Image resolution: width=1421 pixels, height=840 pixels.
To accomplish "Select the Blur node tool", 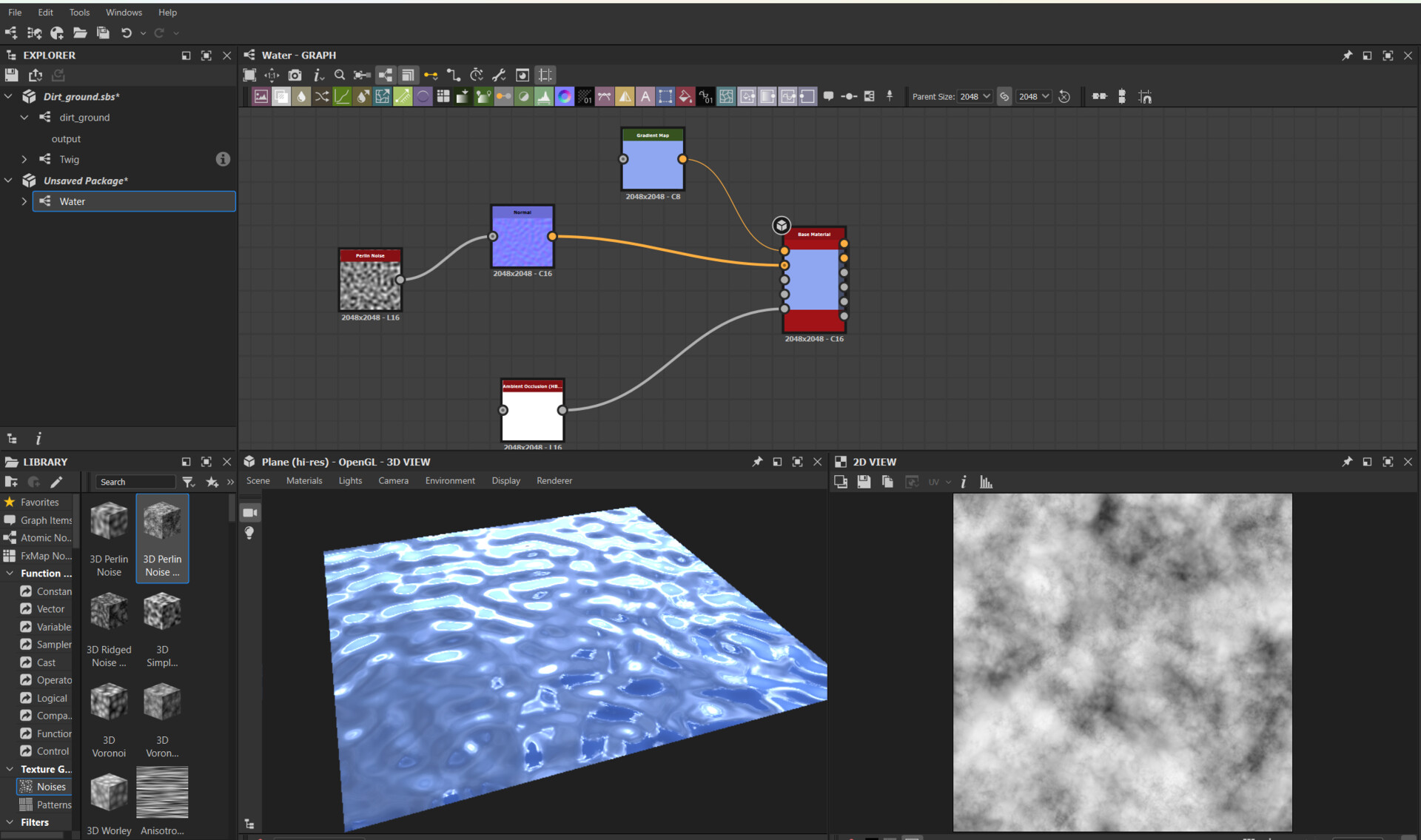I will pos(301,96).
